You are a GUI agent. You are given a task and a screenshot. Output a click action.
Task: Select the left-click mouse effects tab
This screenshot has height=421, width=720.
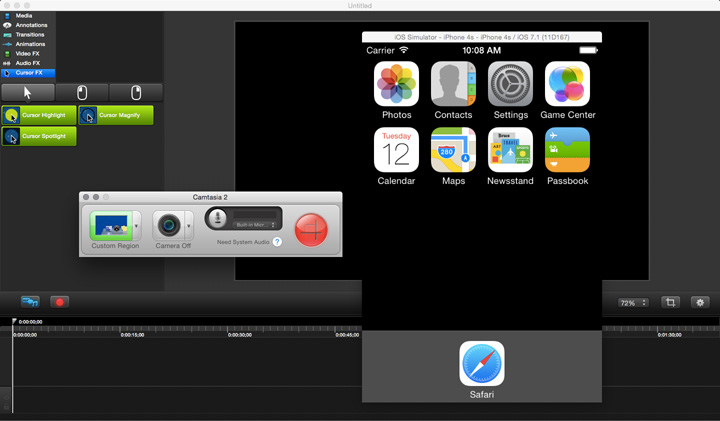click(82, 93)
